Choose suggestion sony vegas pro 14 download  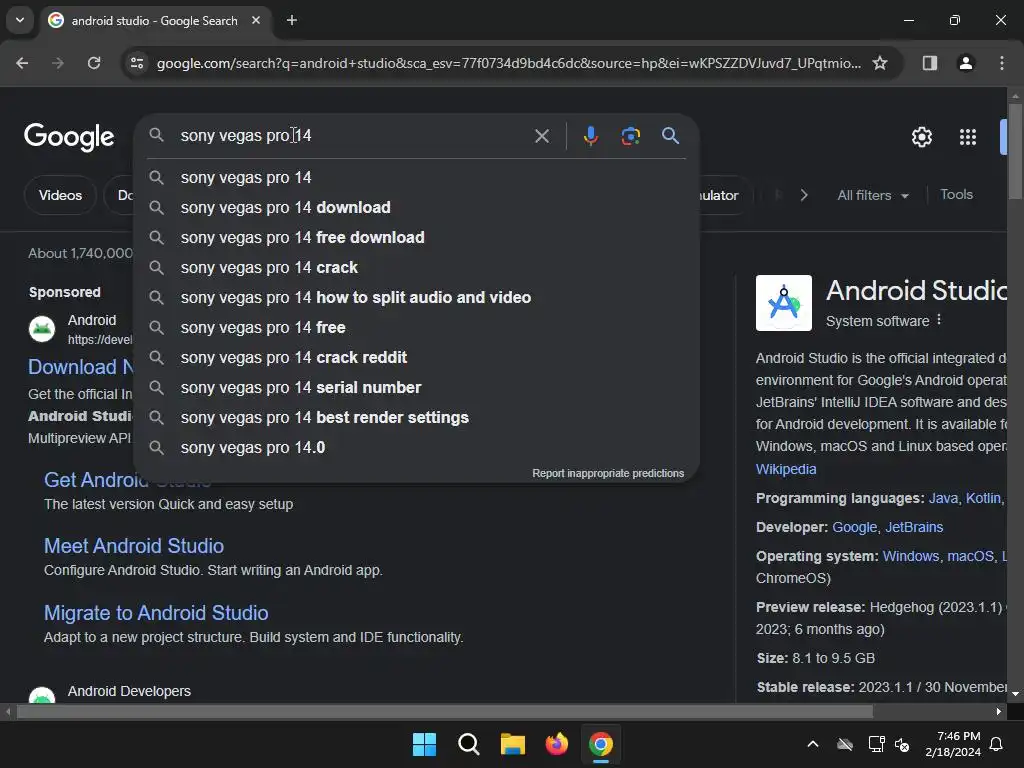[x=416, y=208]
